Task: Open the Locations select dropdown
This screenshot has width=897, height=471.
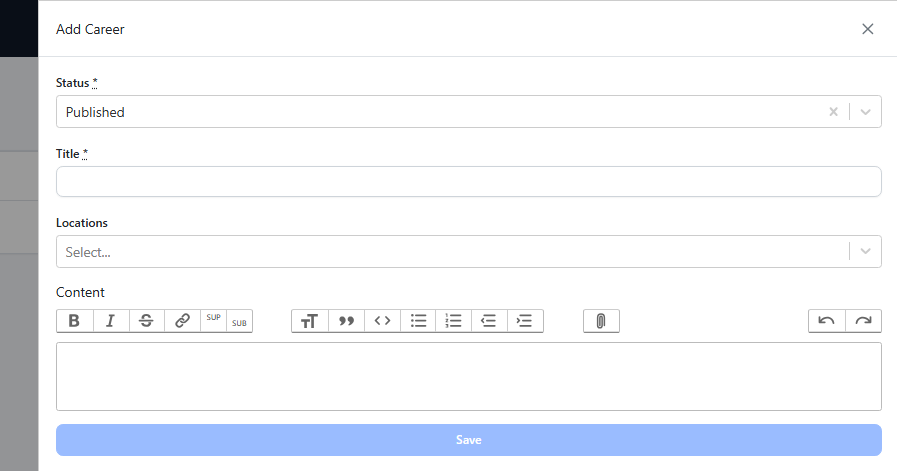Action: pyautogui.click(x=450, y=252)
